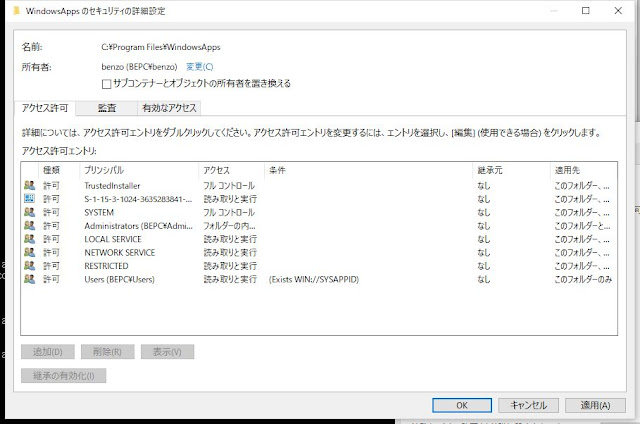Click the 削除(R) button
Image resolution: width=640 pixels, height=424 pixels.
[x=107, y=352]
